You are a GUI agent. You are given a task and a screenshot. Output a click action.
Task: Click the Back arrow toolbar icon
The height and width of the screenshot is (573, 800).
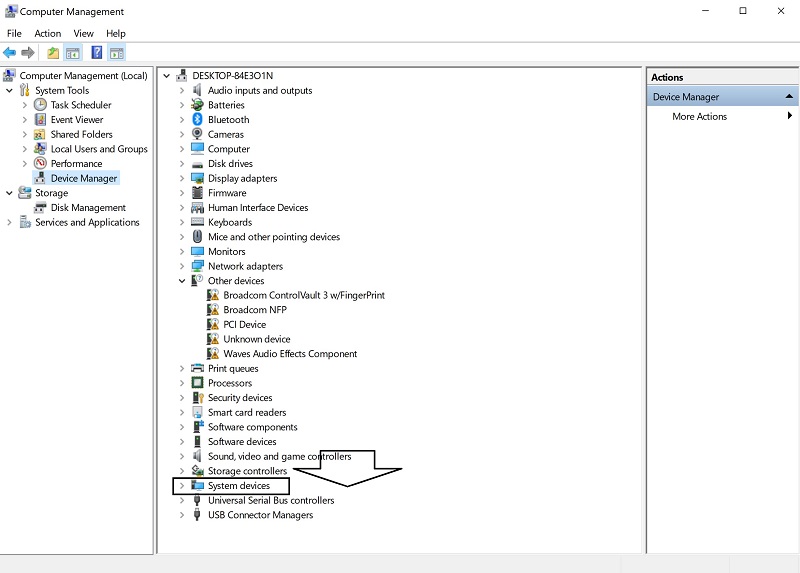(x=9, y=53)
